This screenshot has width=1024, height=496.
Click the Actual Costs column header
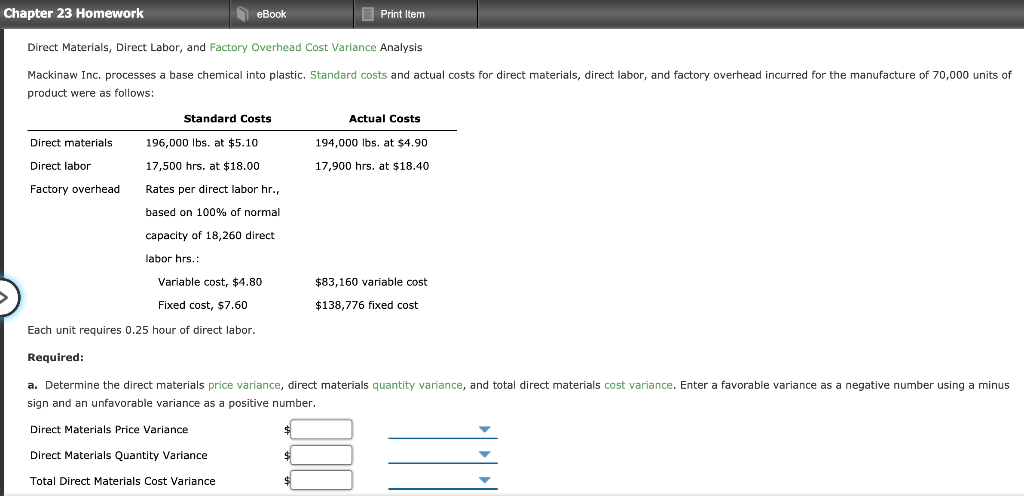tap(385, 119)
